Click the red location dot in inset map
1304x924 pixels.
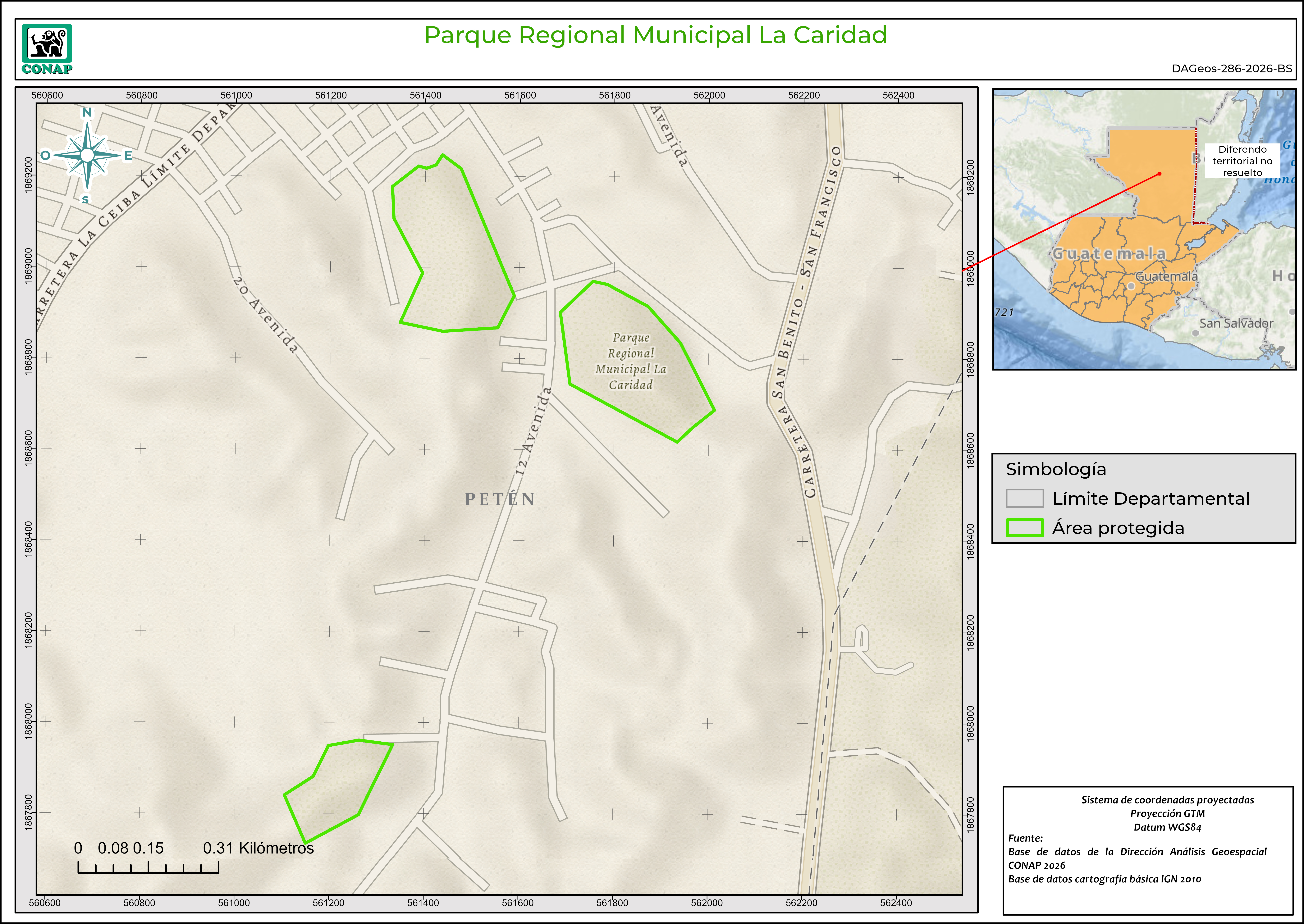tap(1160, 174)
